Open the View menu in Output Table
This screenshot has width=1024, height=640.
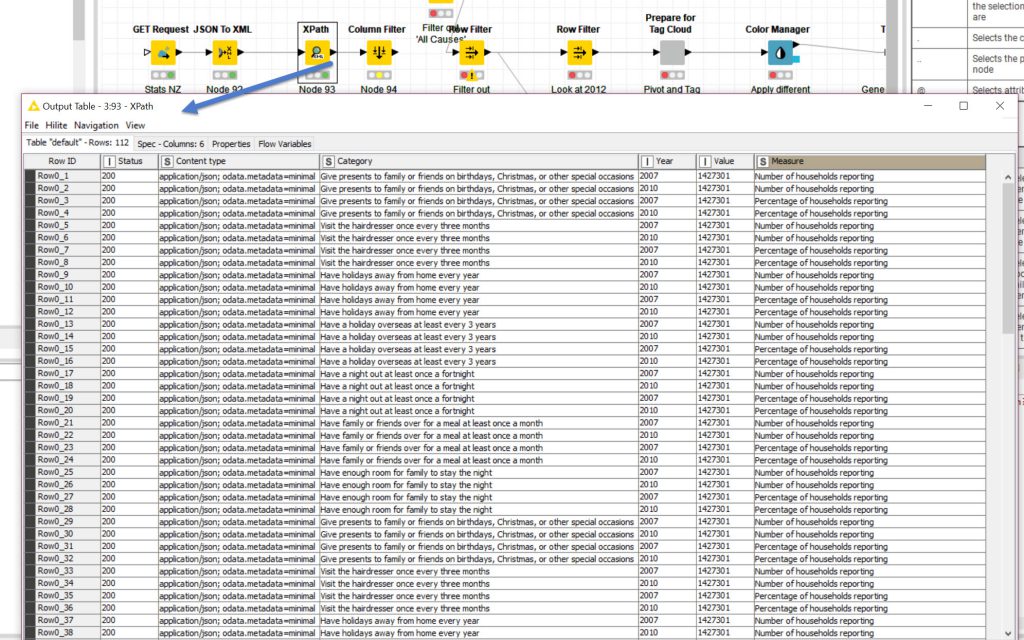pos(135,125)
